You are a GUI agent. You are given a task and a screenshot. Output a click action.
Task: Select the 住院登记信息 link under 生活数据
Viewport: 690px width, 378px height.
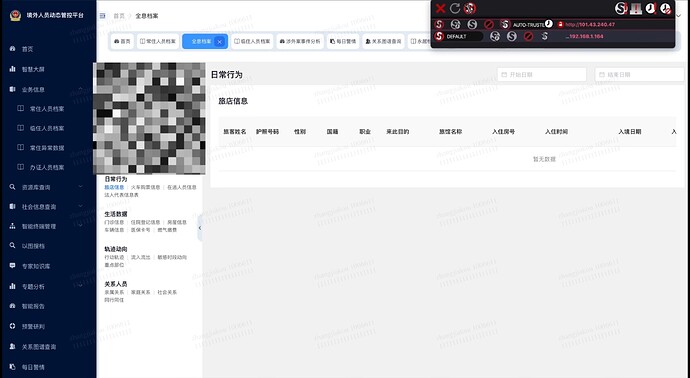[x=146, y=222]
